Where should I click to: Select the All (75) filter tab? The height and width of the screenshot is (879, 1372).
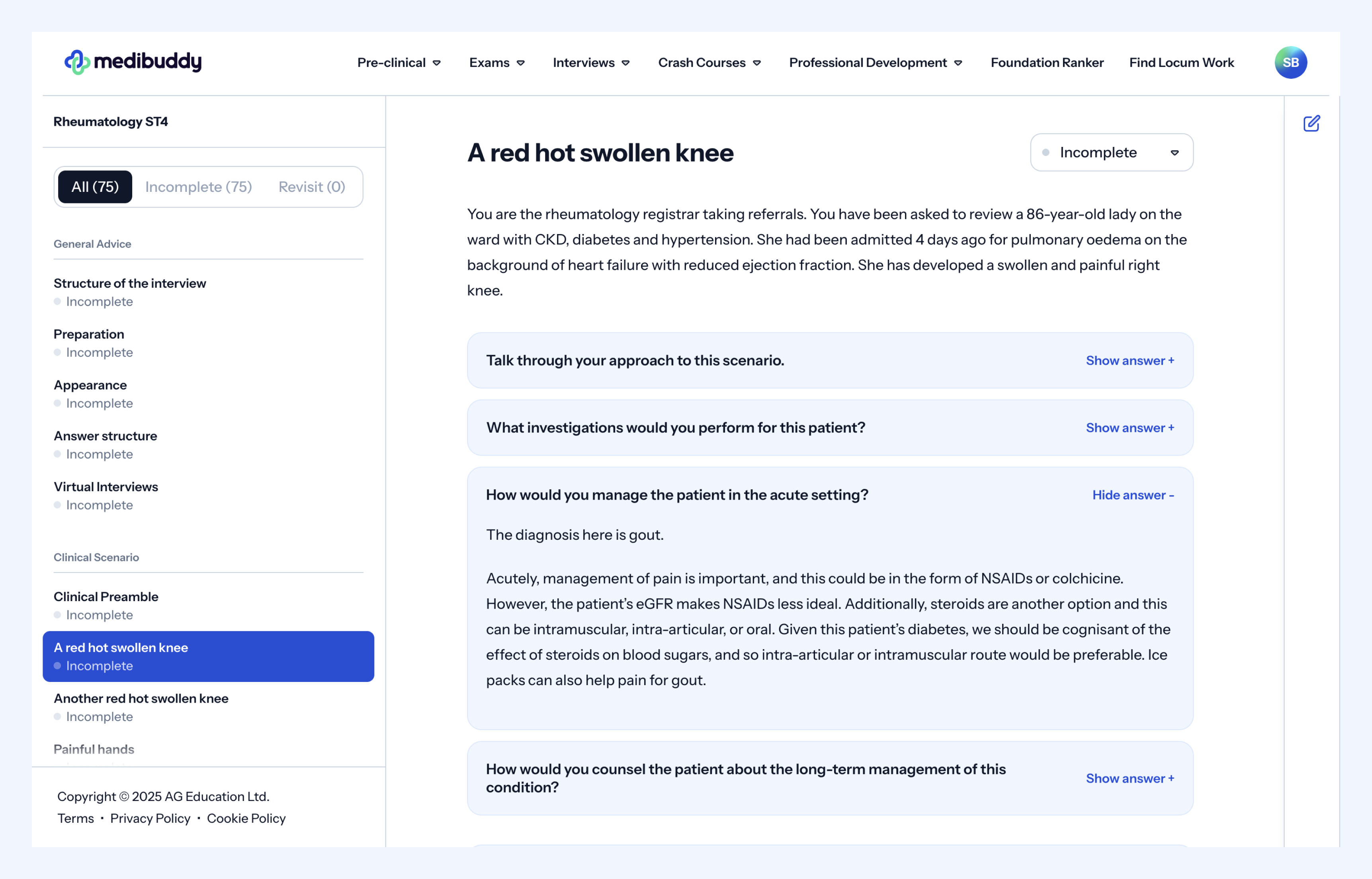coord(95,187)
